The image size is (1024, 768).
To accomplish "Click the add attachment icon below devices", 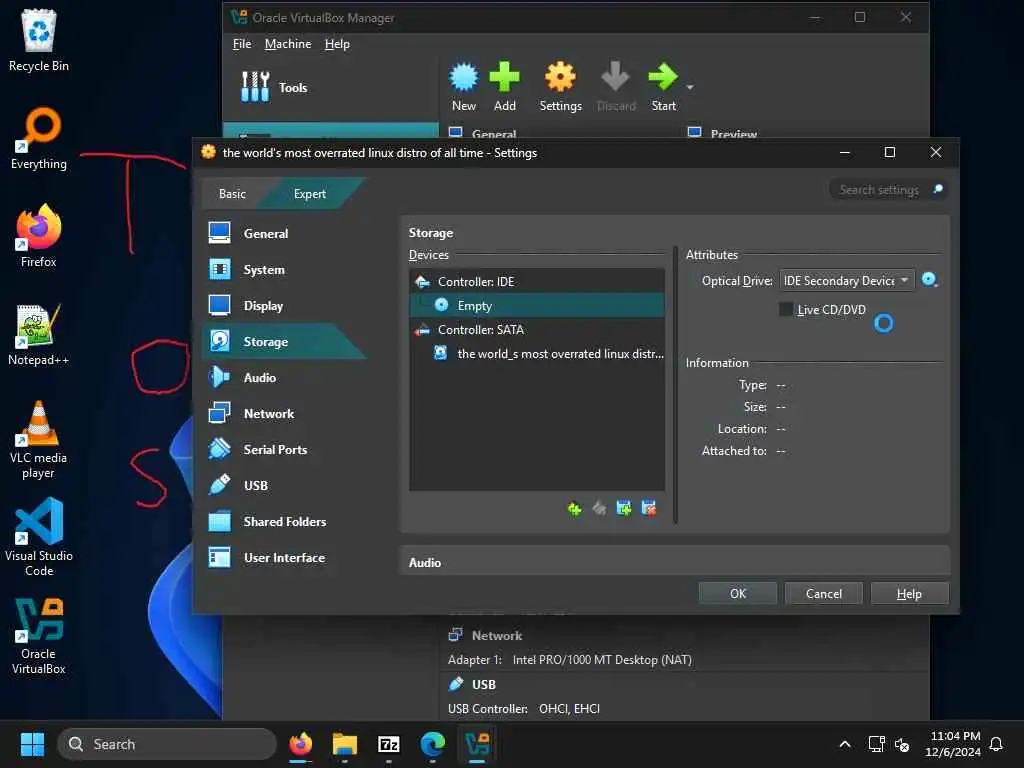I will coord(624,508).
